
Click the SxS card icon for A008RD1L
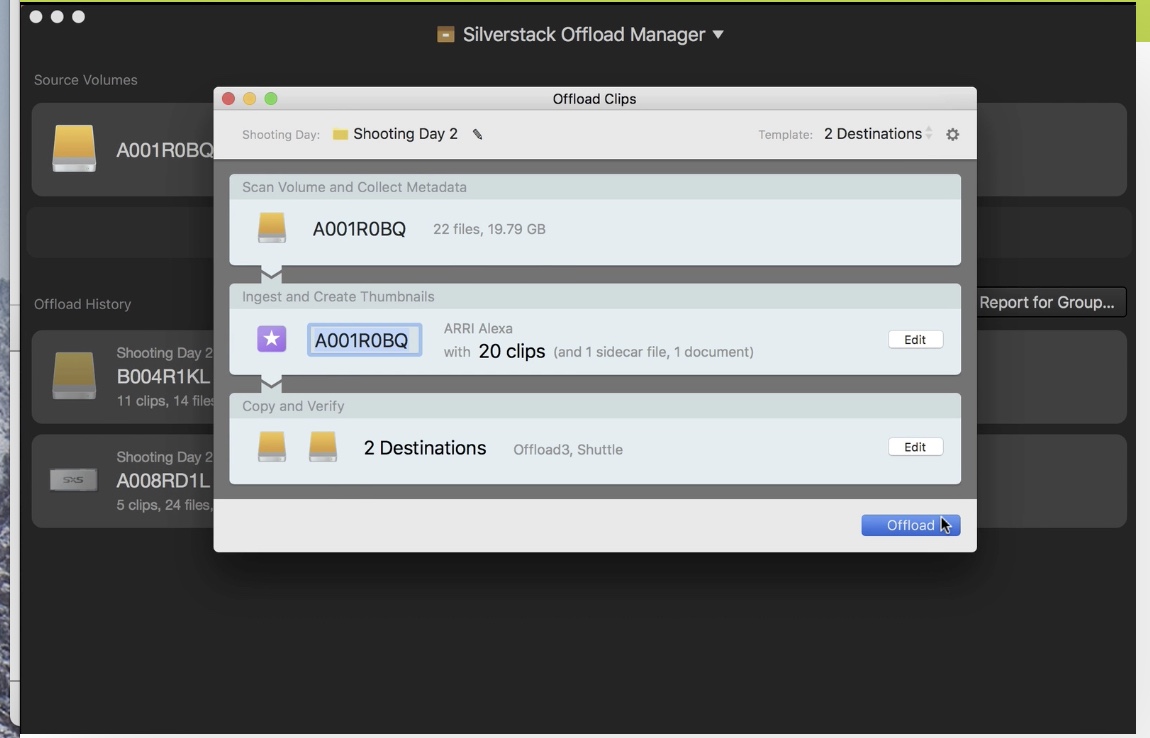pyautogui.click(x=74, y=480)
